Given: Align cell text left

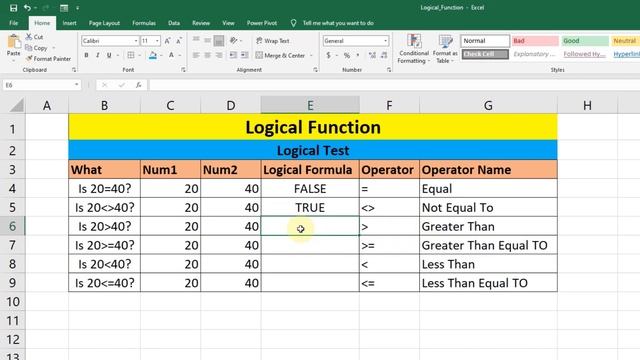Looking at the screenshot, I should (196, 55).
